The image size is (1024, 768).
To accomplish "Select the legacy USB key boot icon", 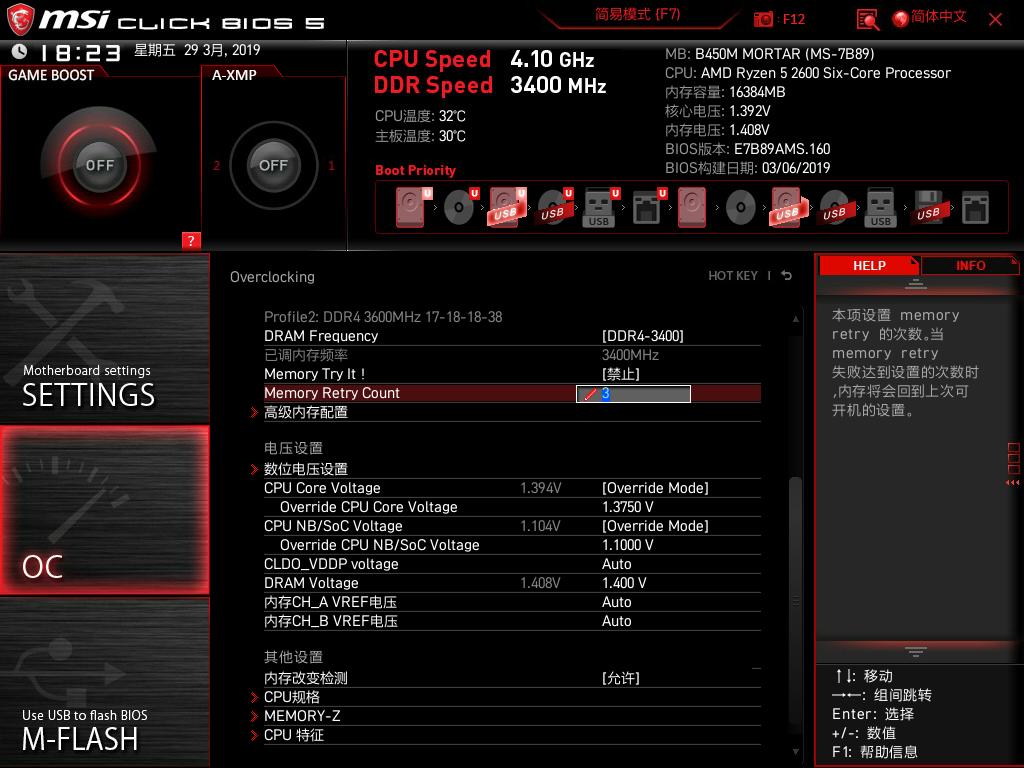I will 881,207.
